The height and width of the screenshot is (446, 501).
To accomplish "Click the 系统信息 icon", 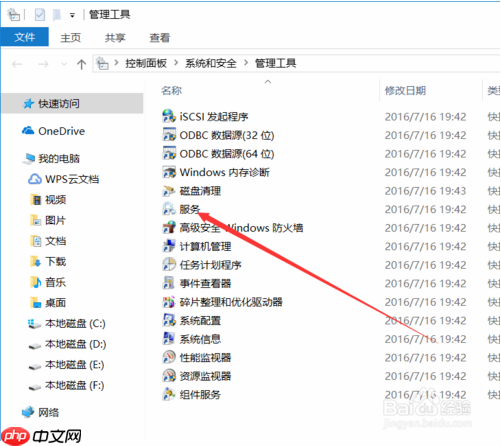I will (x=169, y=339).
